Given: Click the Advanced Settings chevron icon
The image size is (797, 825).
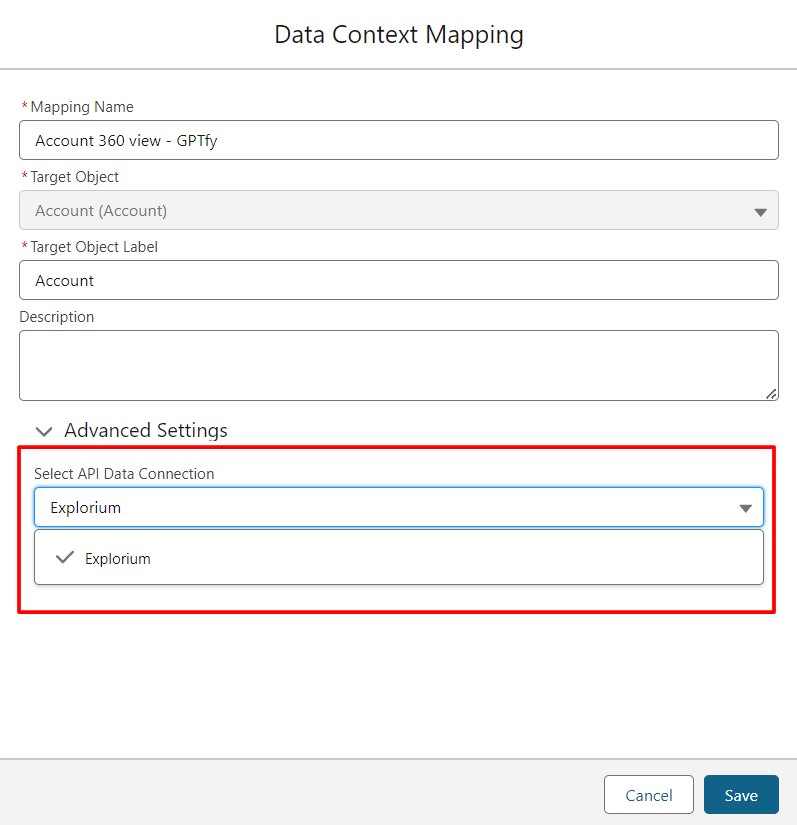Looking at the screenshot, I should [43, 431].
